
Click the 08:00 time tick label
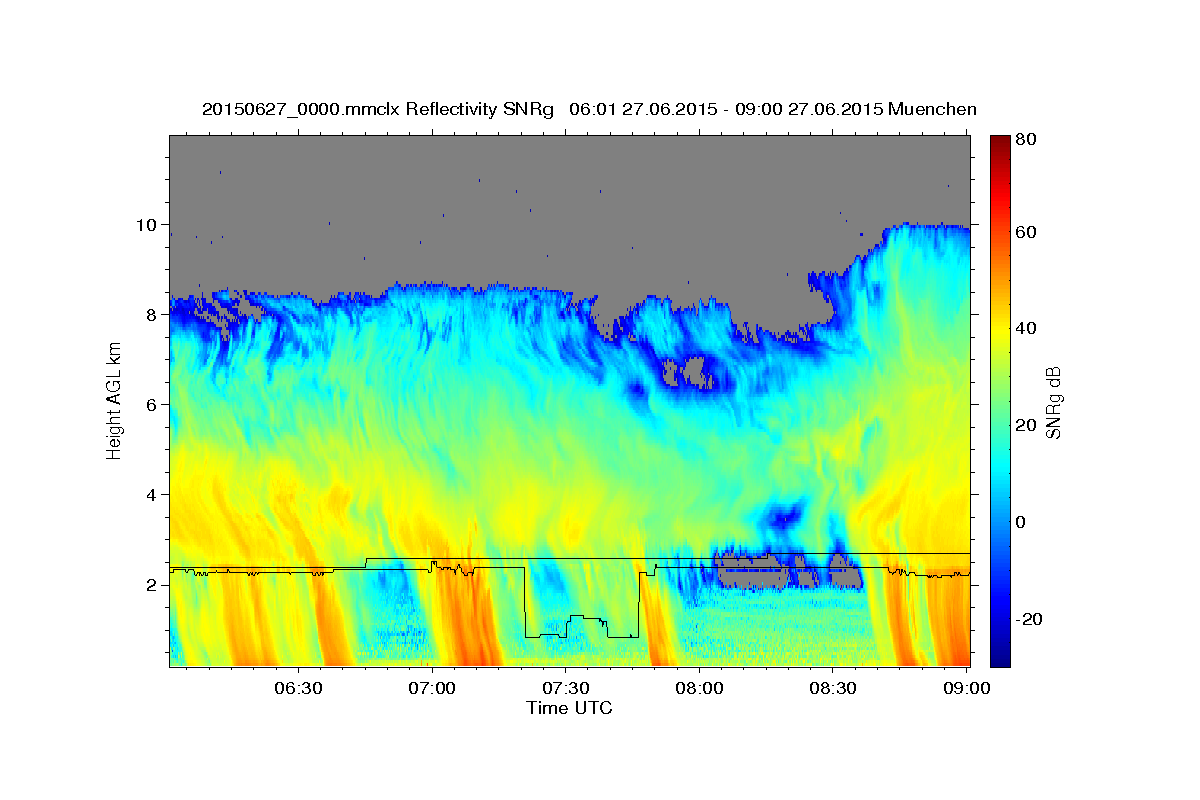[700, 689]
